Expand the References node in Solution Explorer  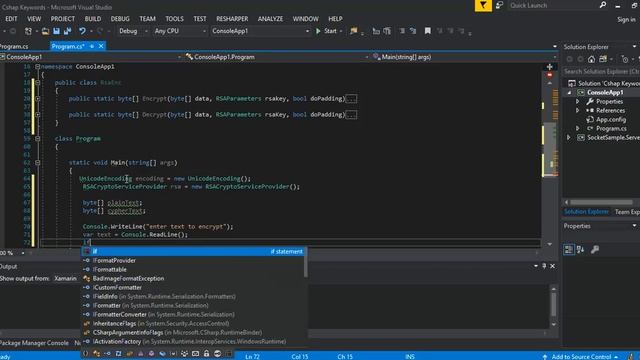pyautogui.click(x=578, y=111)
